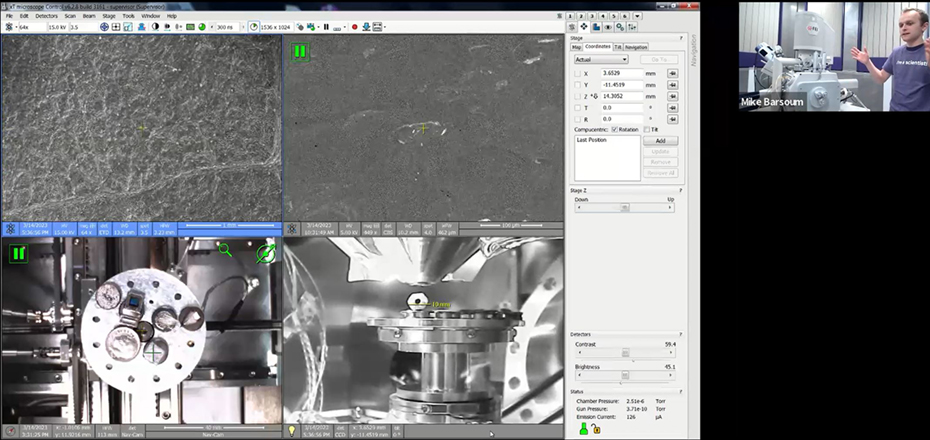Open the magnification 64x dropdown
Screen dimensions: 930x440
32,27
